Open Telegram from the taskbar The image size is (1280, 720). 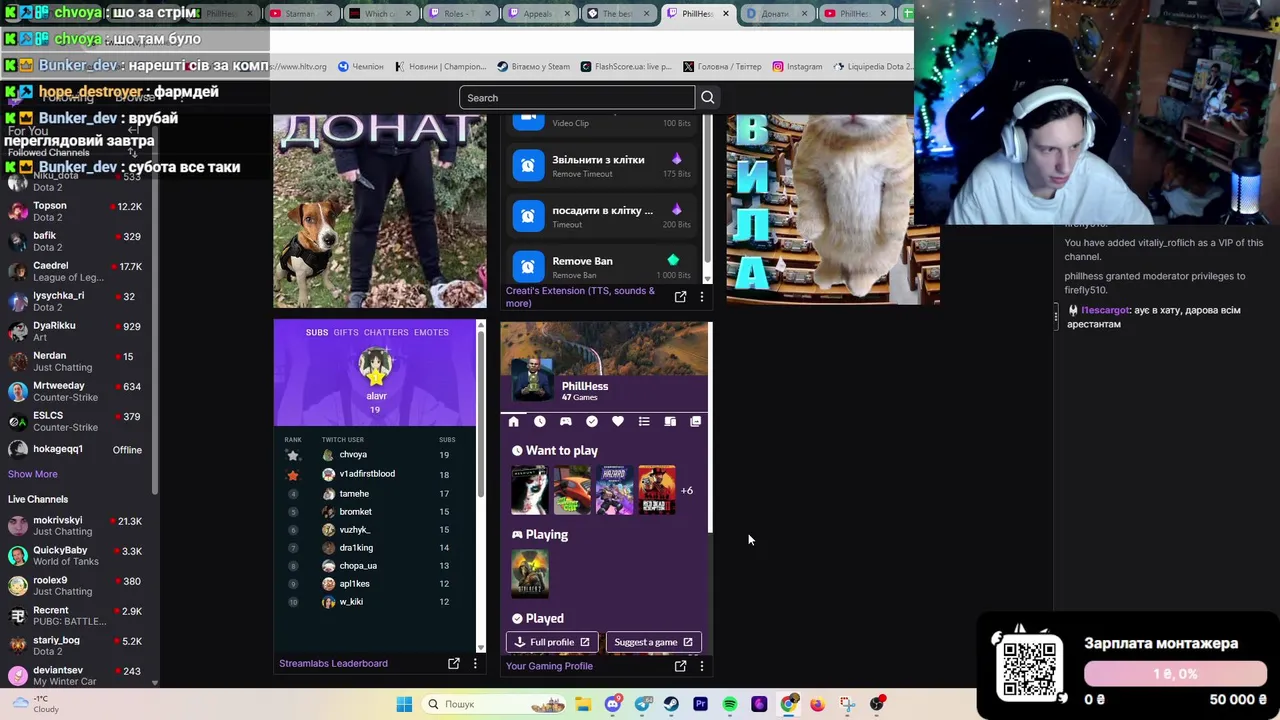click(x=643, y=704)
